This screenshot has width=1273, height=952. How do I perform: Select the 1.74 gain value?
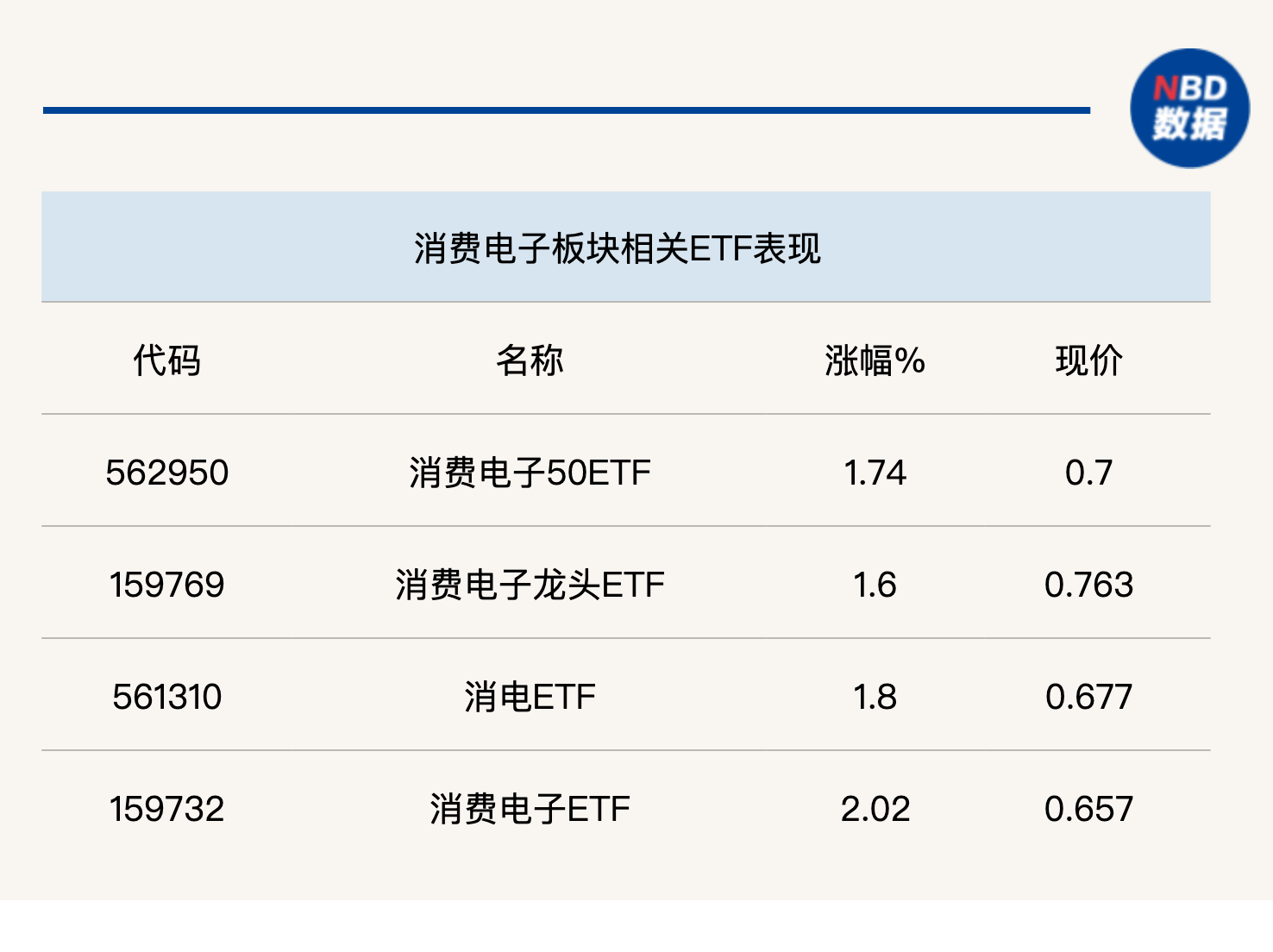point(875,473)
